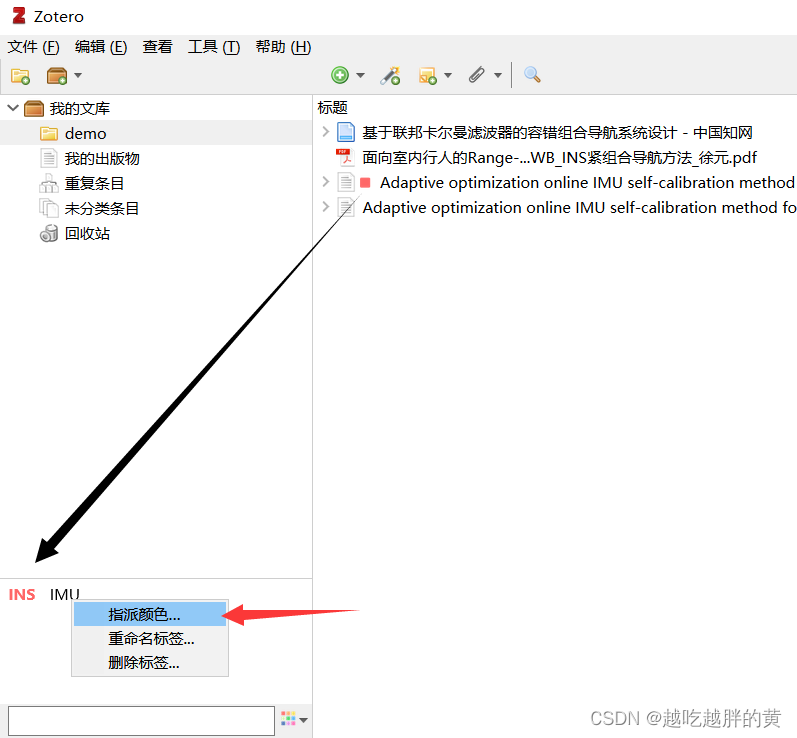Image resolution: width=797 pixels, height=738 pixels.
Task: Click the 标题 column header
Action: pyautogui.click(x=332, y=108)
